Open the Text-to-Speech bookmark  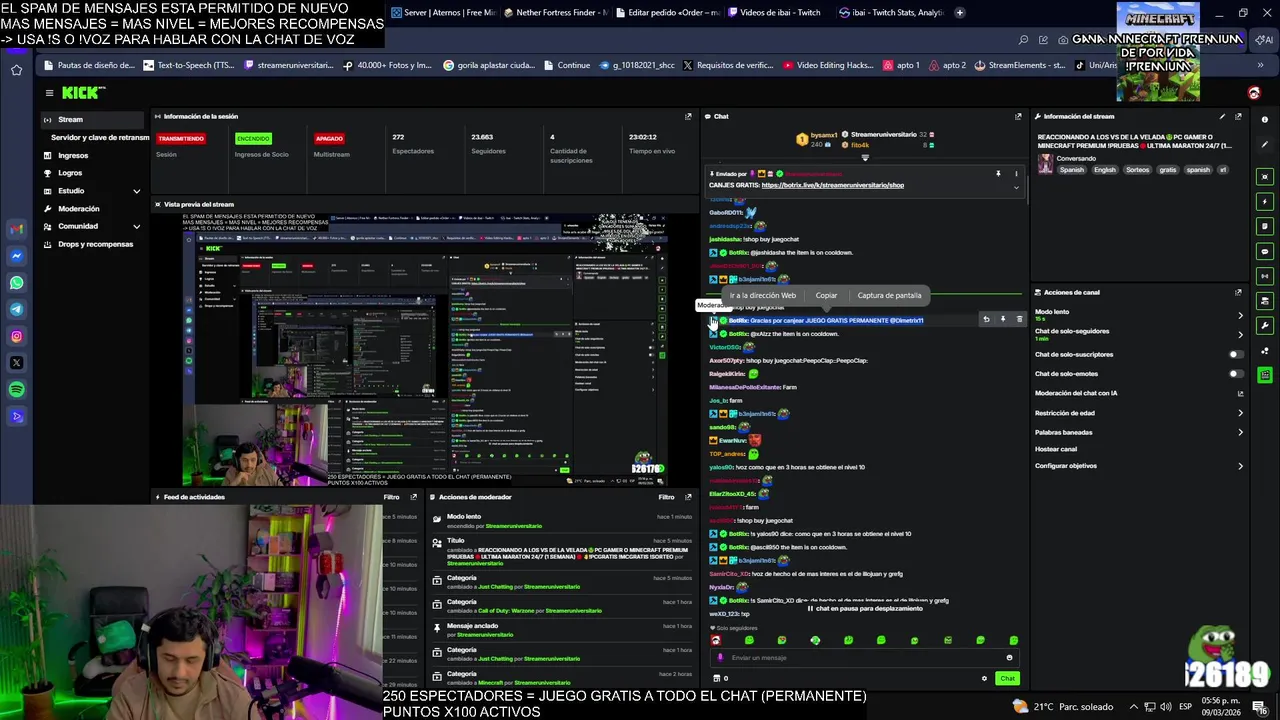[x=189, y=65]
